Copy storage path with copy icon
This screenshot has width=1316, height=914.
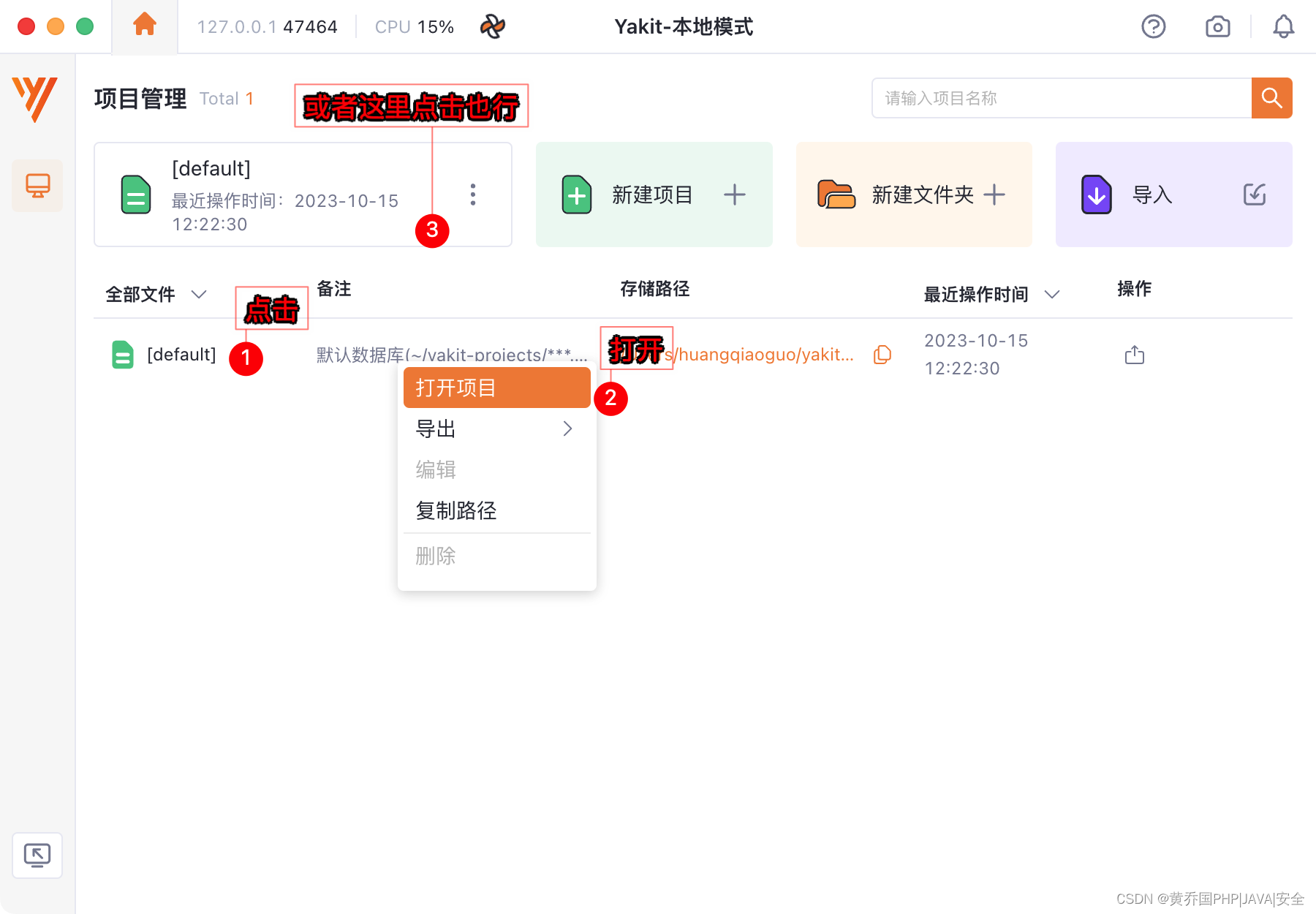882,355
